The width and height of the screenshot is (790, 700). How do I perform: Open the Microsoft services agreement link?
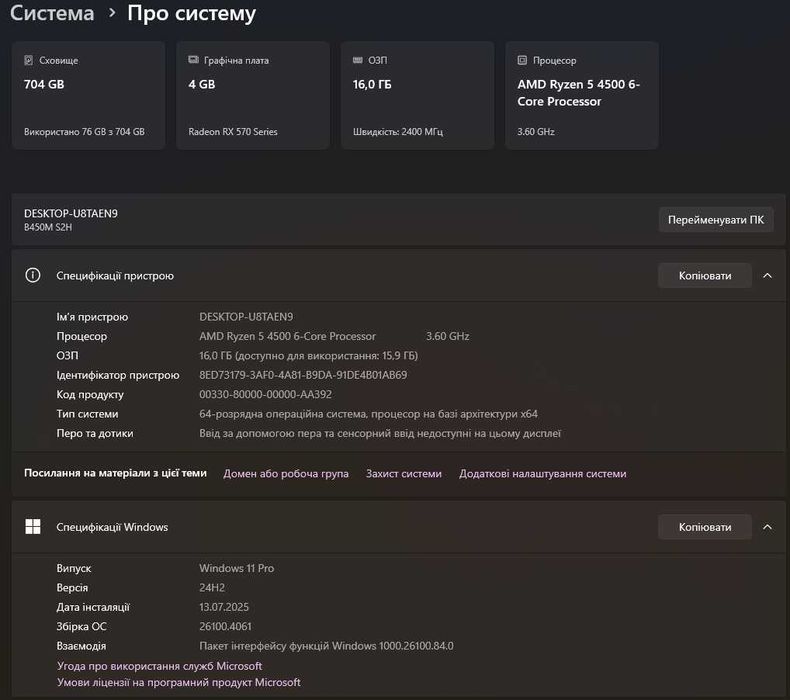click(x=159, y=666)
